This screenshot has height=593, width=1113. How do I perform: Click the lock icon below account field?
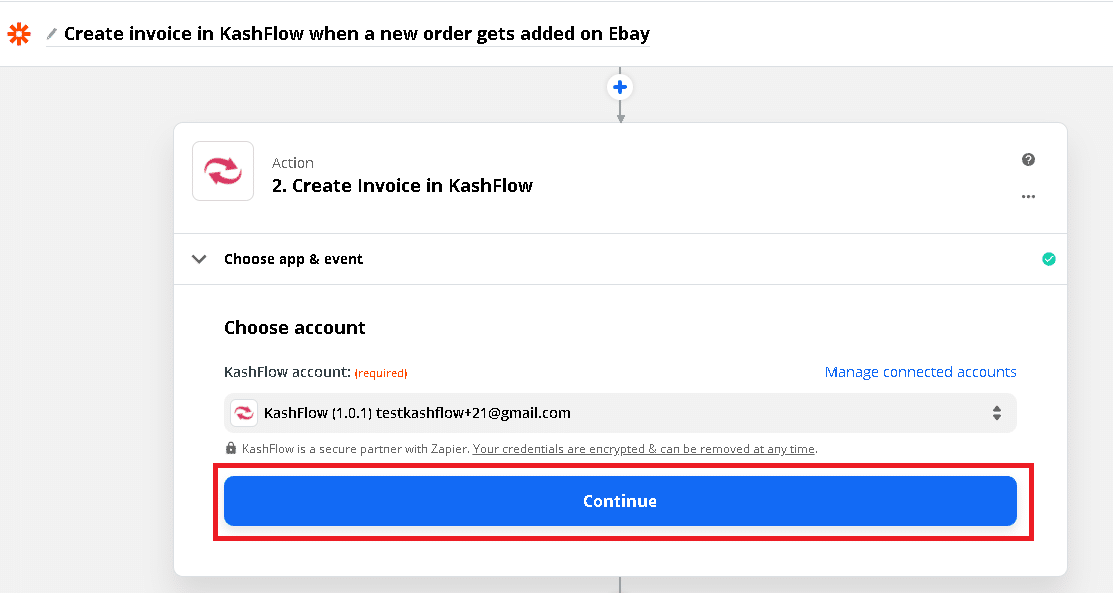click(x=231, y=449)
